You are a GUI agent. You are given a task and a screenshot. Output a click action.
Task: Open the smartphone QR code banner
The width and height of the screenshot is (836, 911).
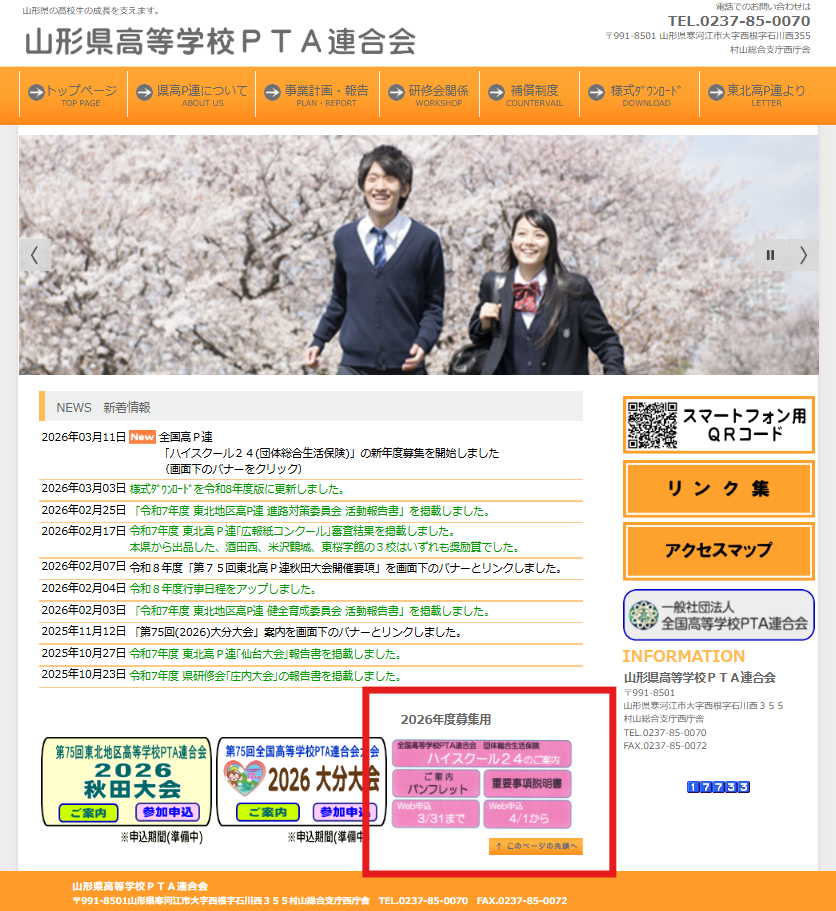718,425
